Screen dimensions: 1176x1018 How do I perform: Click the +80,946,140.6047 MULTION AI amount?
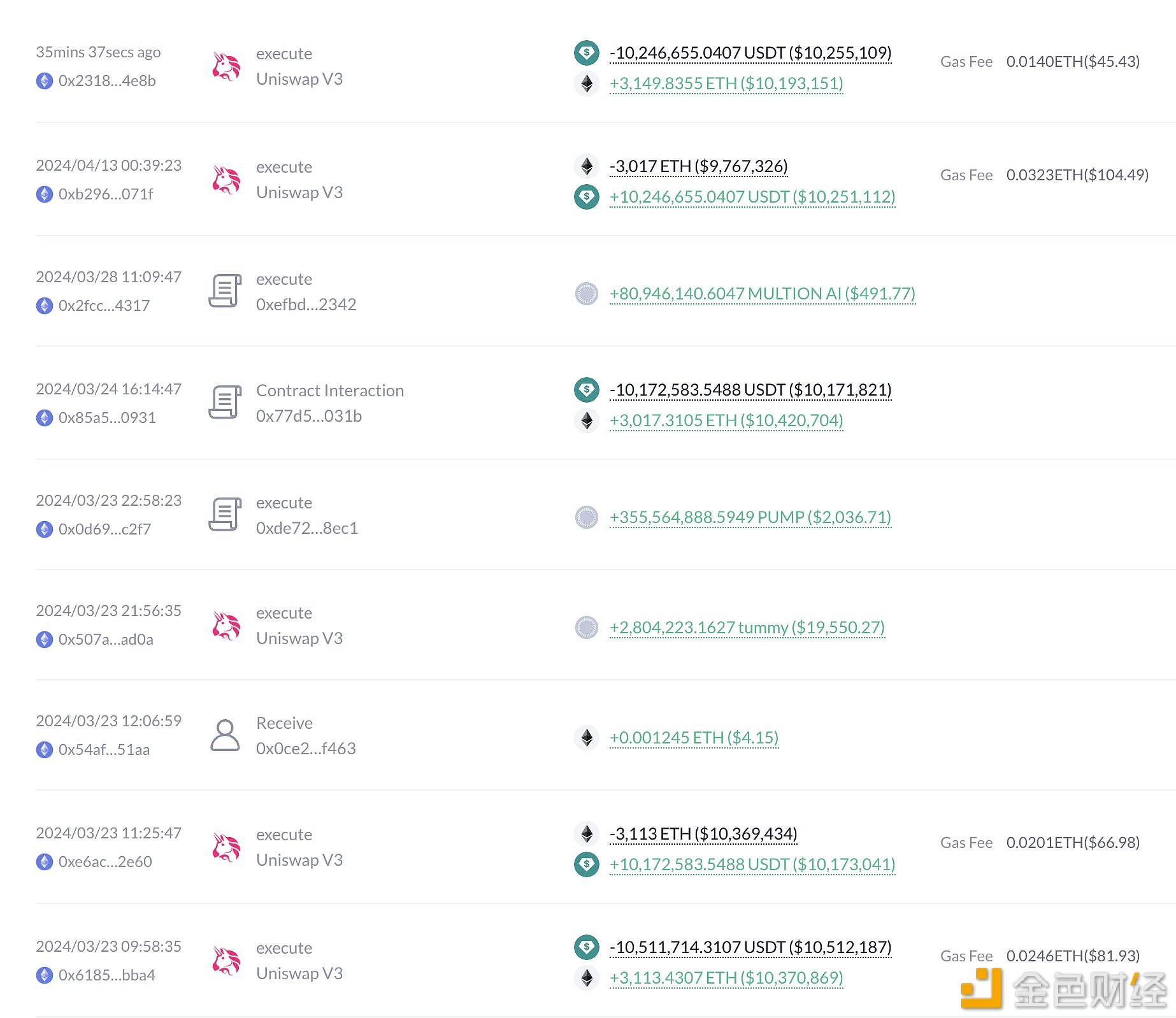click(x=763, y=294)
